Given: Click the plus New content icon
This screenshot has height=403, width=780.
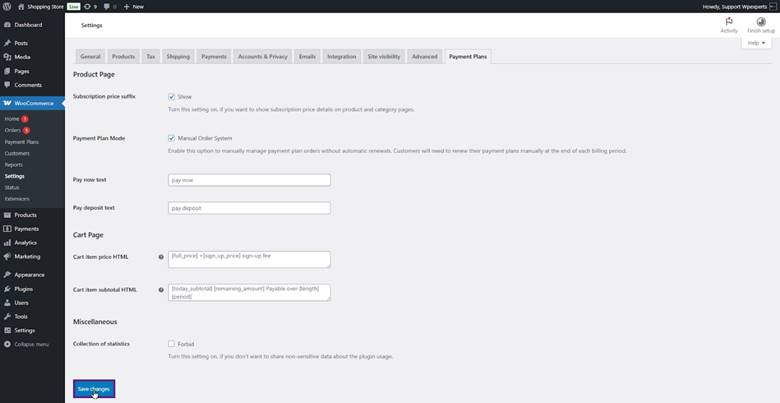Looking at the screenshot, I should coord(126,6).
